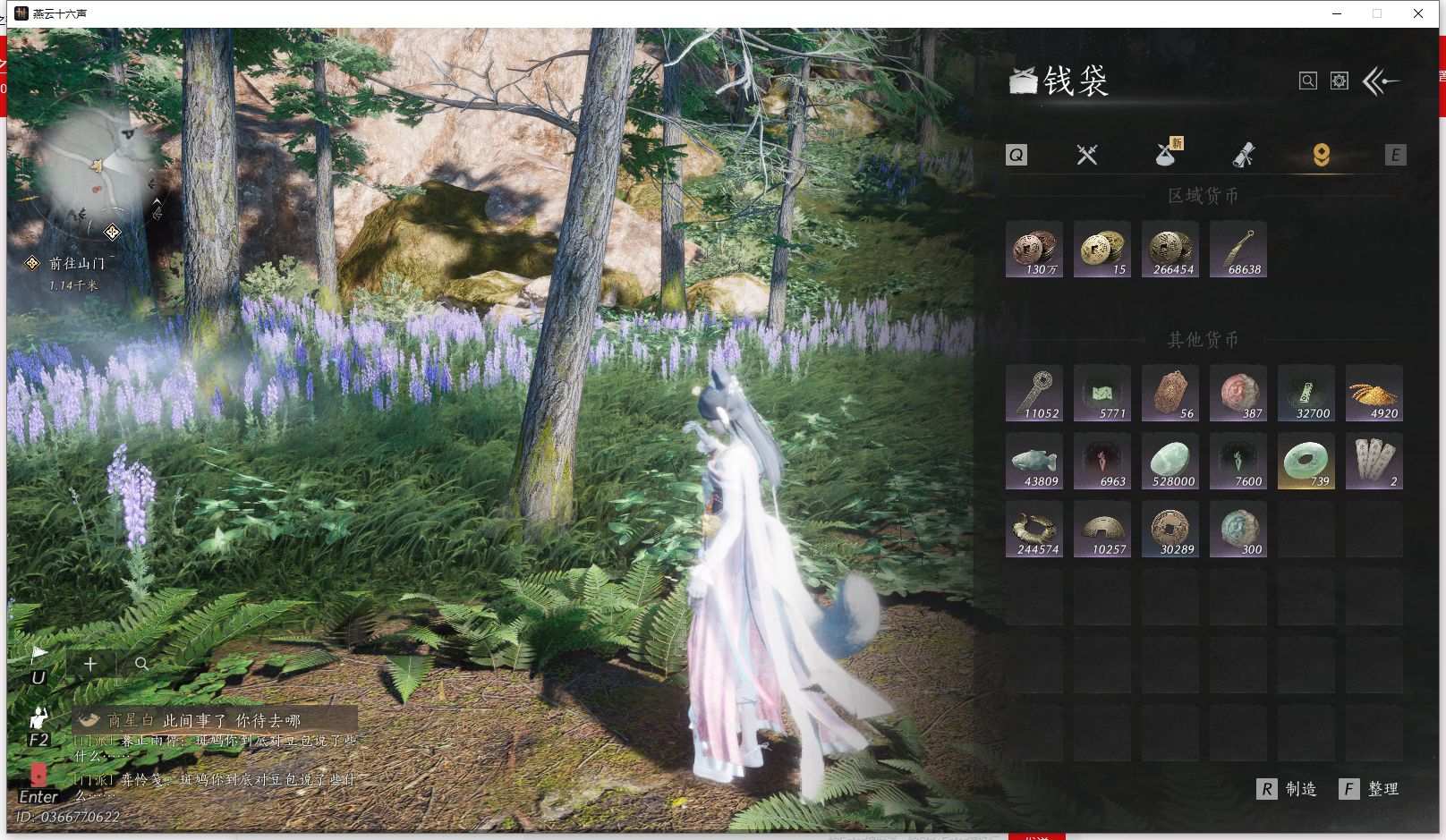Switch to the crossed swords equipment tab
Image resolution: width=1446 pixels, height=840 pixels.
click(1087, 155)
